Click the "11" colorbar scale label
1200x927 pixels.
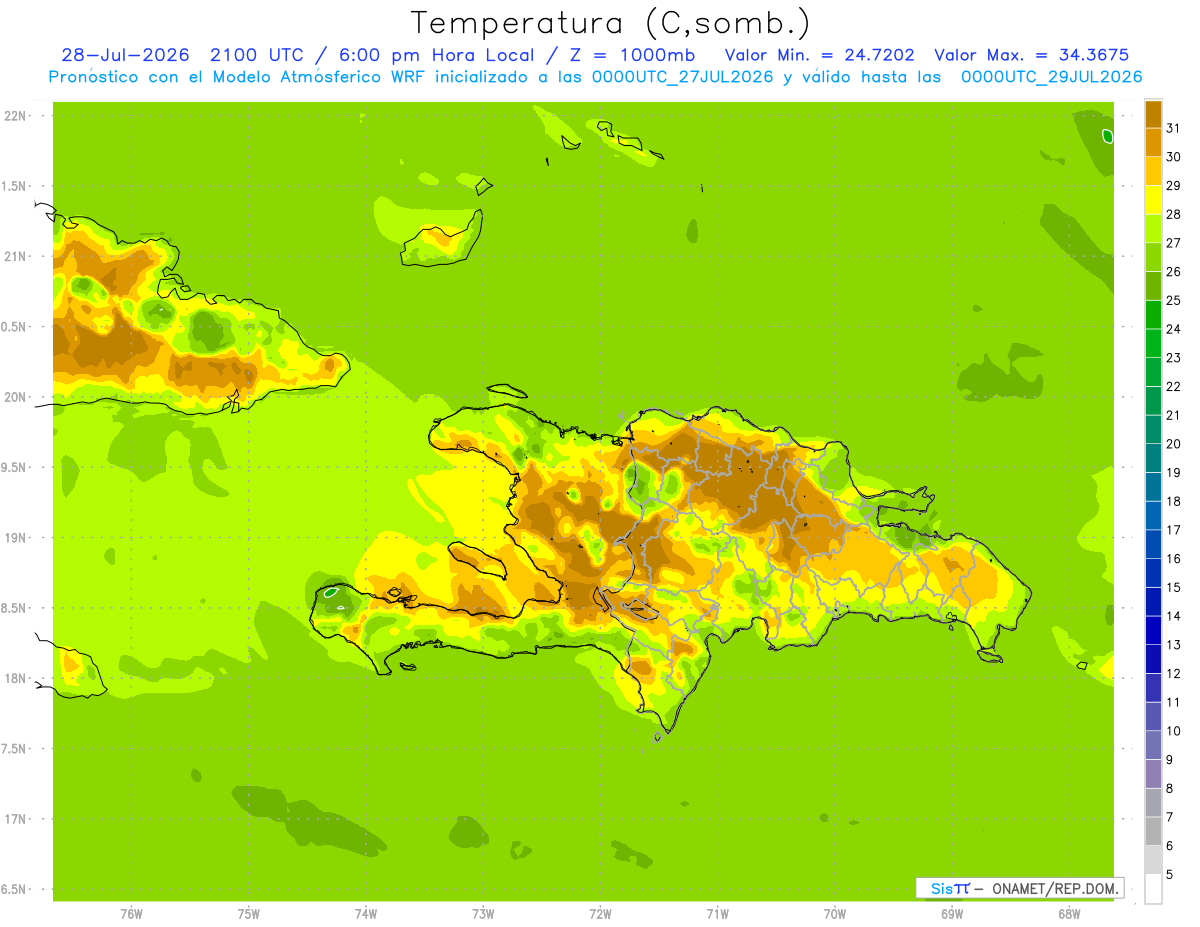[x=1174, y=702]
